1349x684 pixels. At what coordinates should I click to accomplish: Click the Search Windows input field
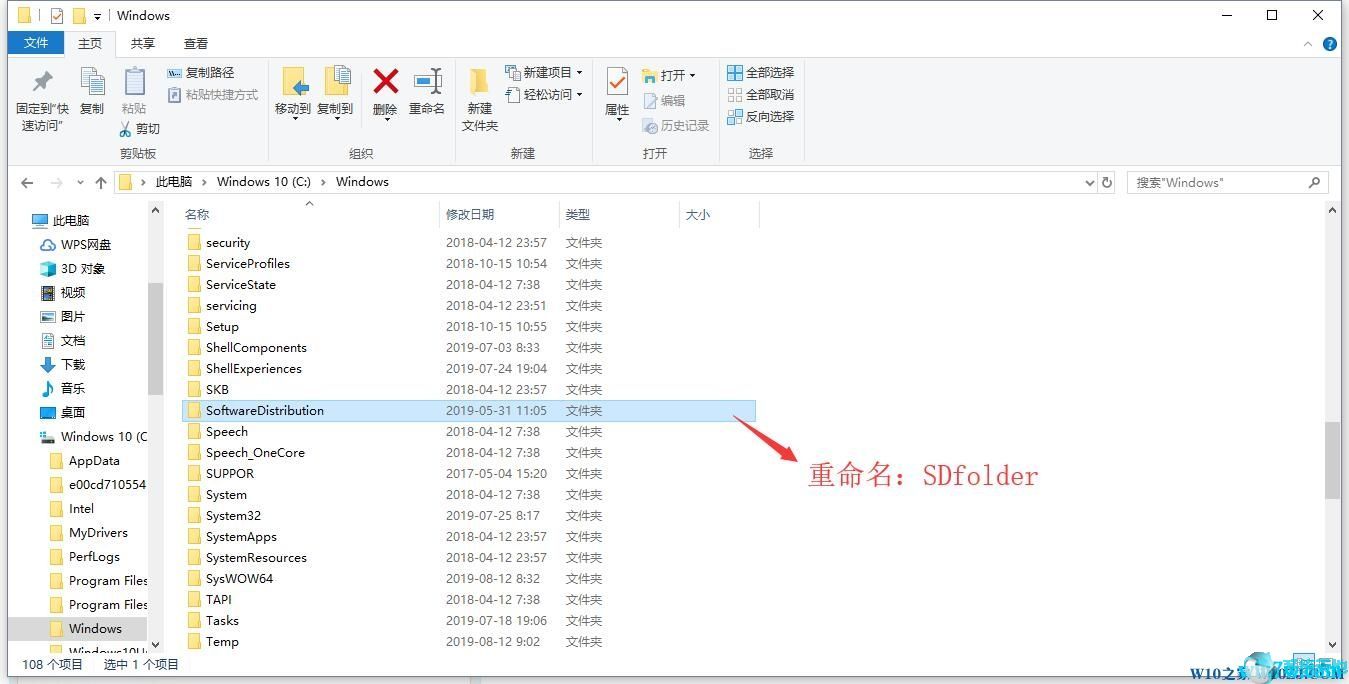tap(1228, 183)
